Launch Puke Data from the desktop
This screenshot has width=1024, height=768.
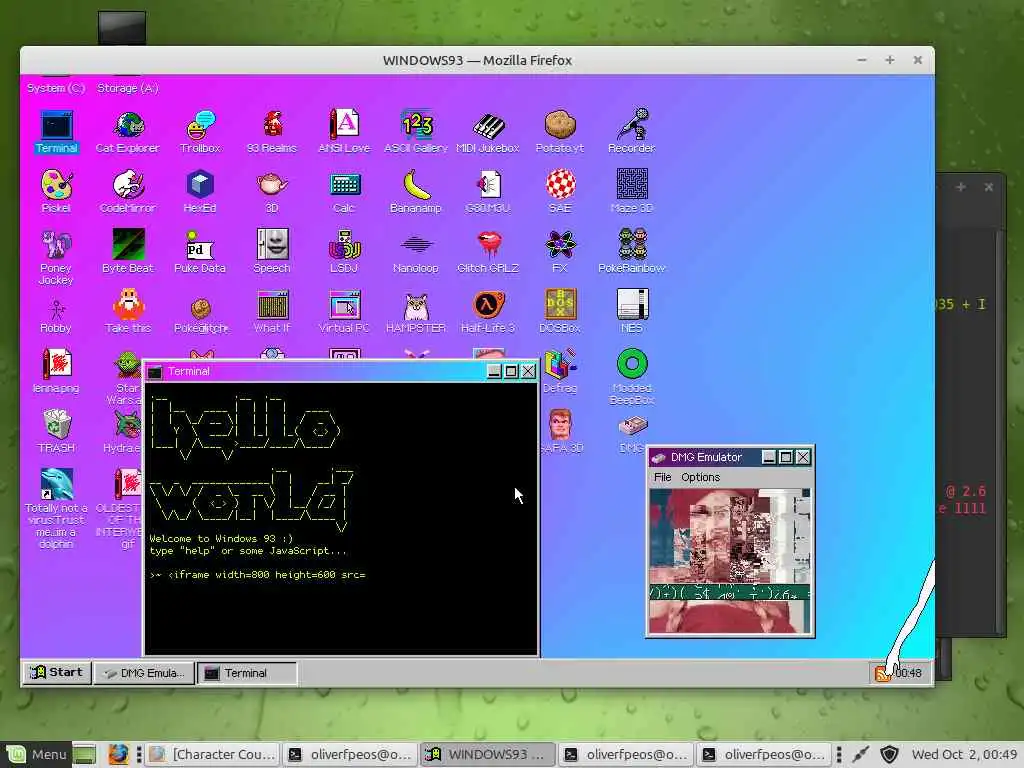[200, 251]
